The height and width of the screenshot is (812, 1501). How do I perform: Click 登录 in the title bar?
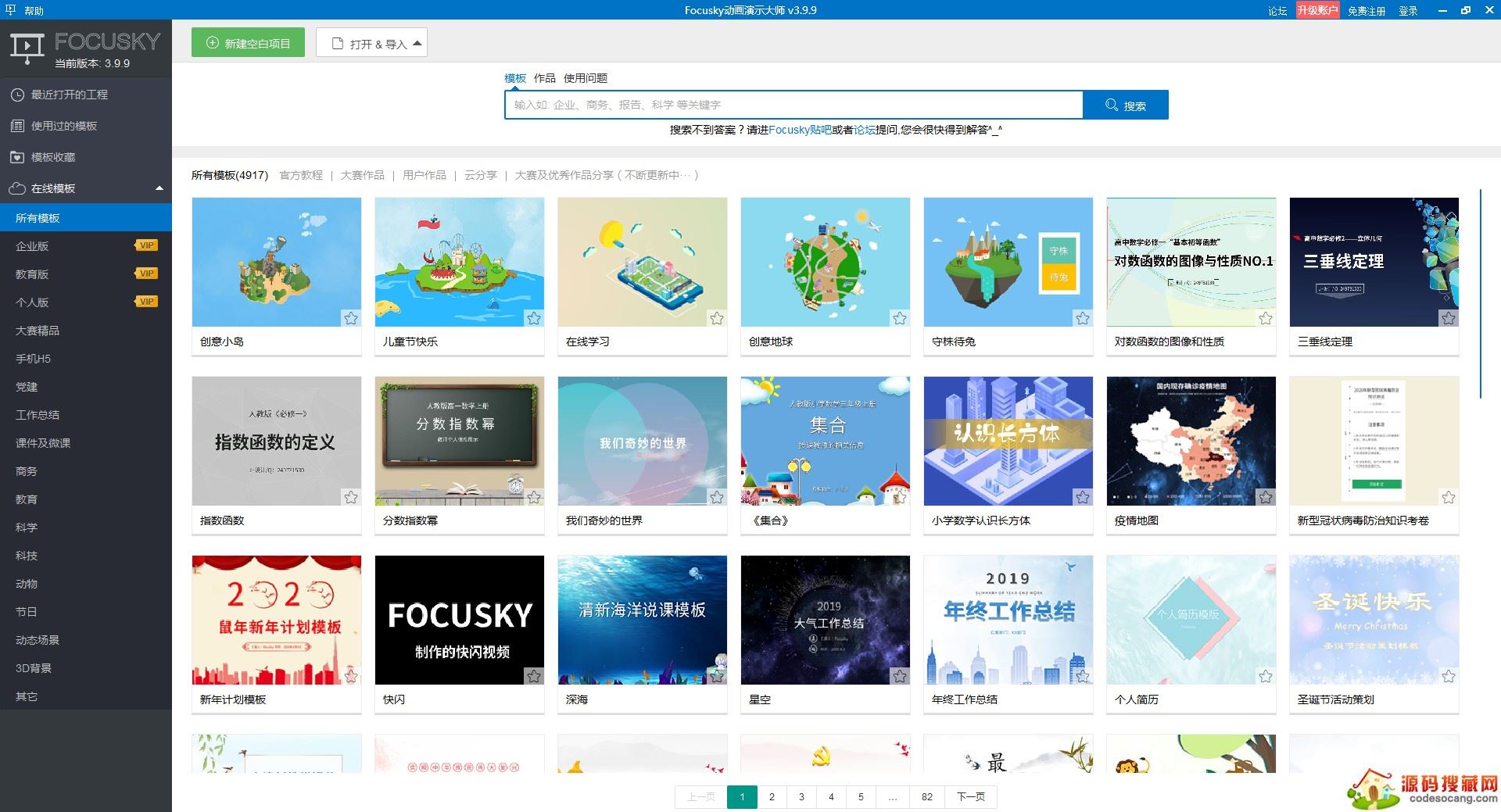pos(1408,11)
